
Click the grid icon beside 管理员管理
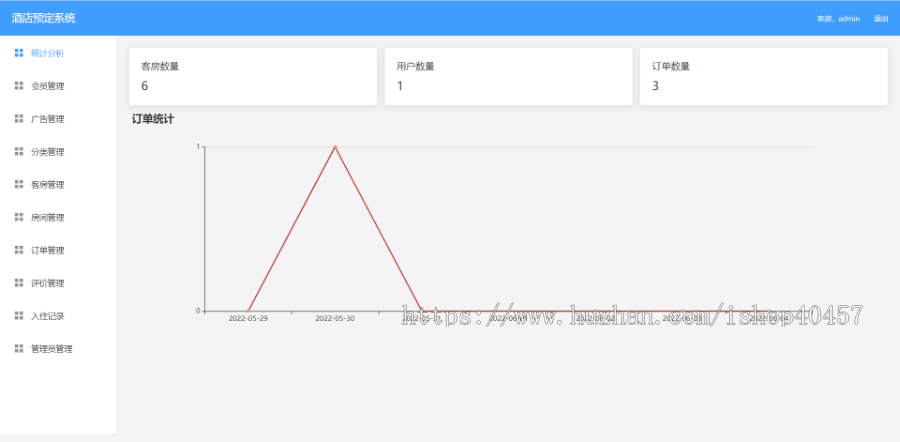(x=19, y=348)
